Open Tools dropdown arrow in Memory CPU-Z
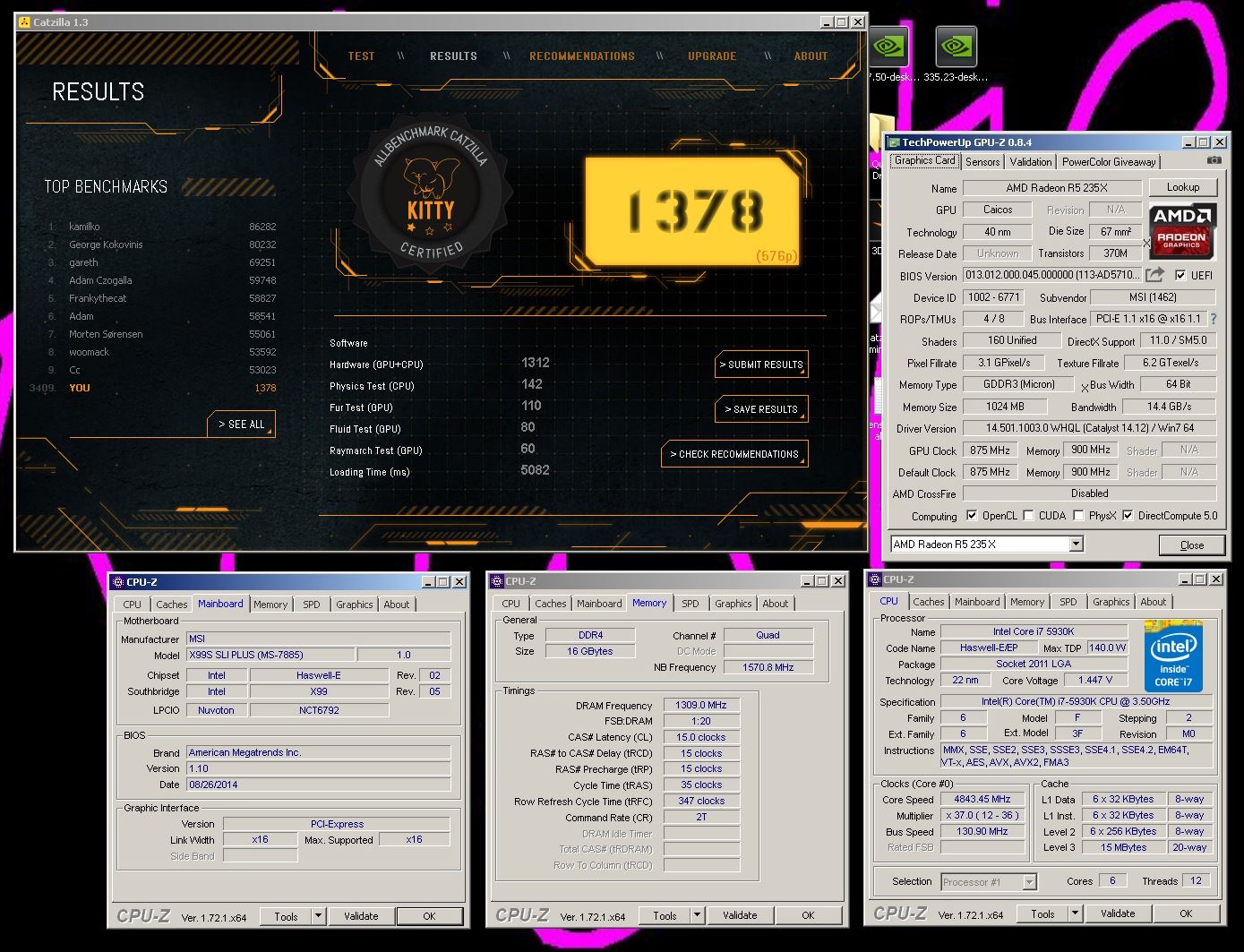Screen dimensions: 1244x952 [697, 915]
